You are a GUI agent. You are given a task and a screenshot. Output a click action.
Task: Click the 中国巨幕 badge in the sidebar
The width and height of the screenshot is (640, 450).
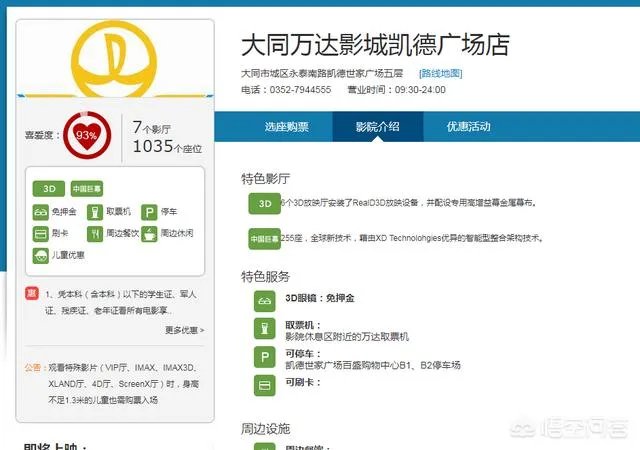(x=87, y=189)
